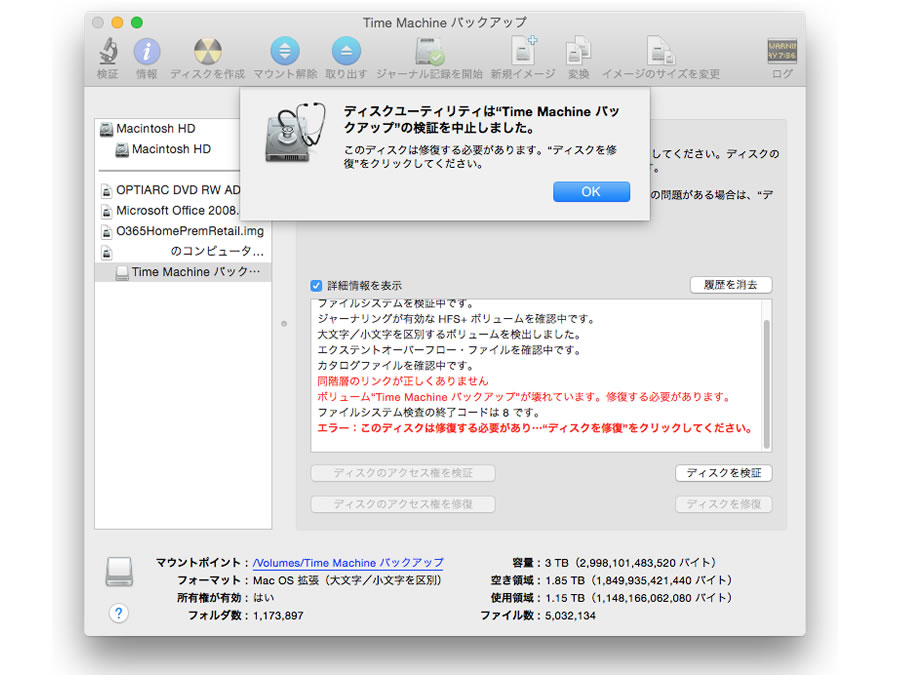This screenshot has width=900, height=675.
Task: Click log line カタログファイルを確認中です
Action: (x=395, y=366)
